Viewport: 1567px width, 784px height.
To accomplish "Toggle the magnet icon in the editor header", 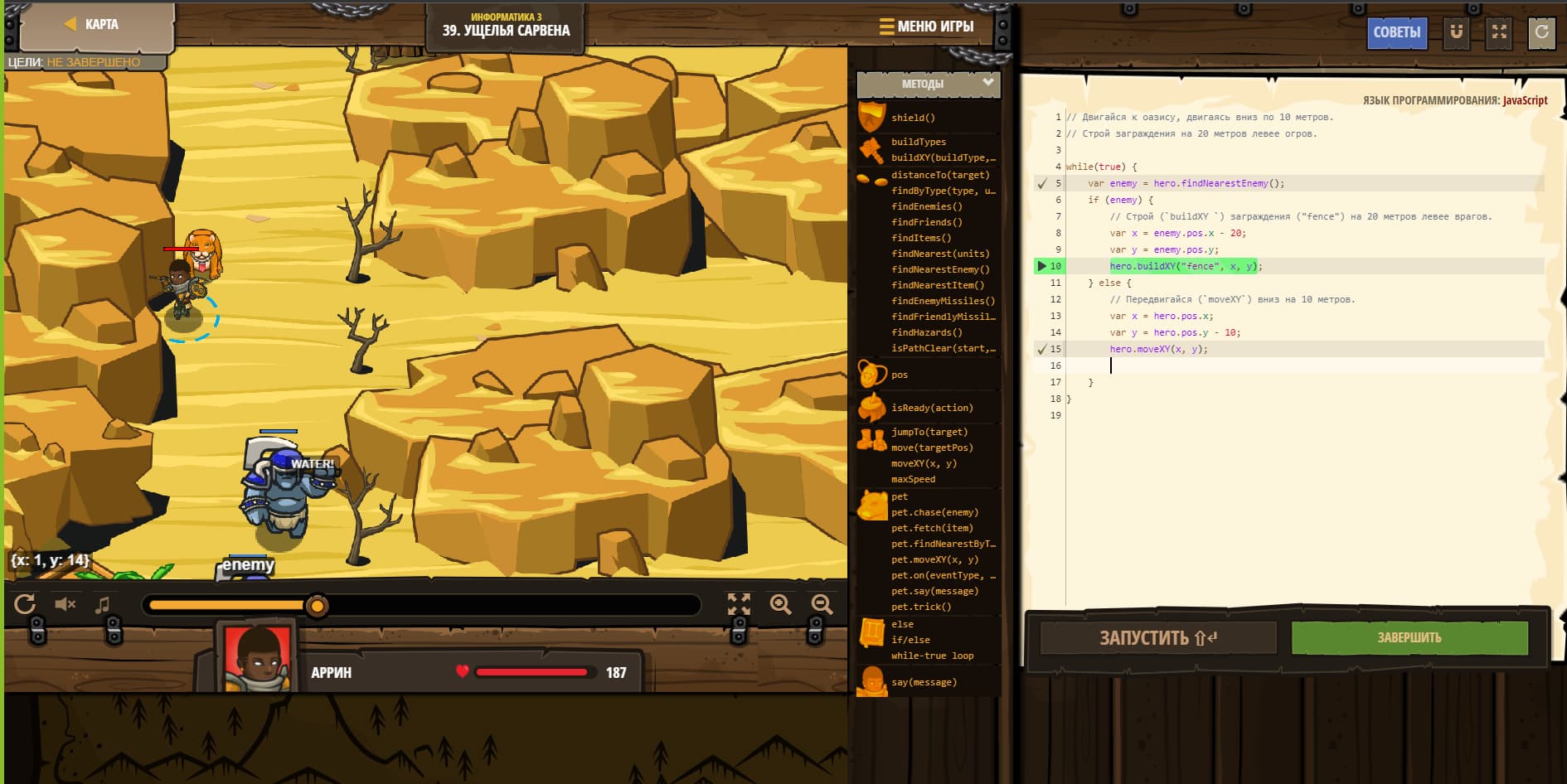I will click(x=1456, y=32).
